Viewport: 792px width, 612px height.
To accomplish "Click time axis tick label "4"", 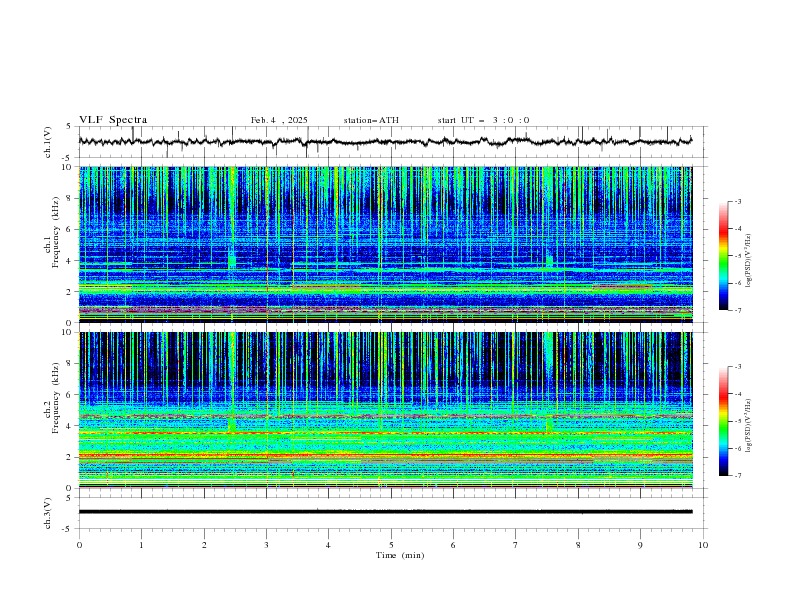I will [x=328, y=545].
